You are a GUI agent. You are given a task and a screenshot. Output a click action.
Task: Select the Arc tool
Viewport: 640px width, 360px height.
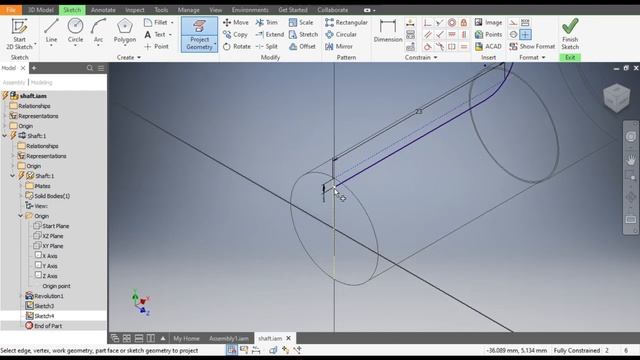pyautogui.click(x=98, y=31)
